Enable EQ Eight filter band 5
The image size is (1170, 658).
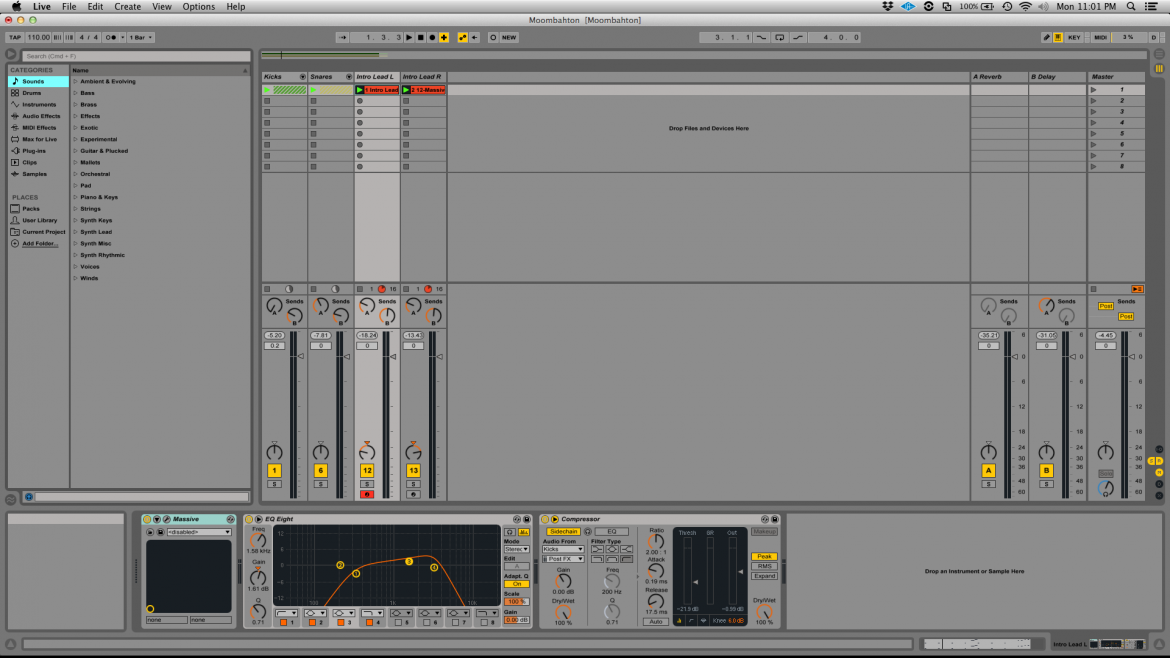tap(398, 622)
